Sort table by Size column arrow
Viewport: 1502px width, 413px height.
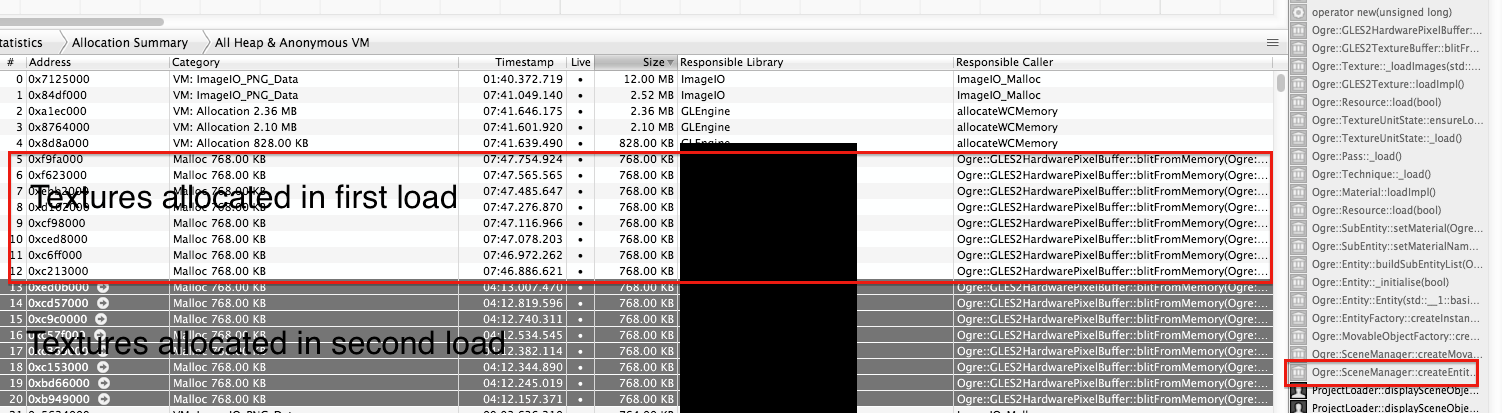(670, 62)
